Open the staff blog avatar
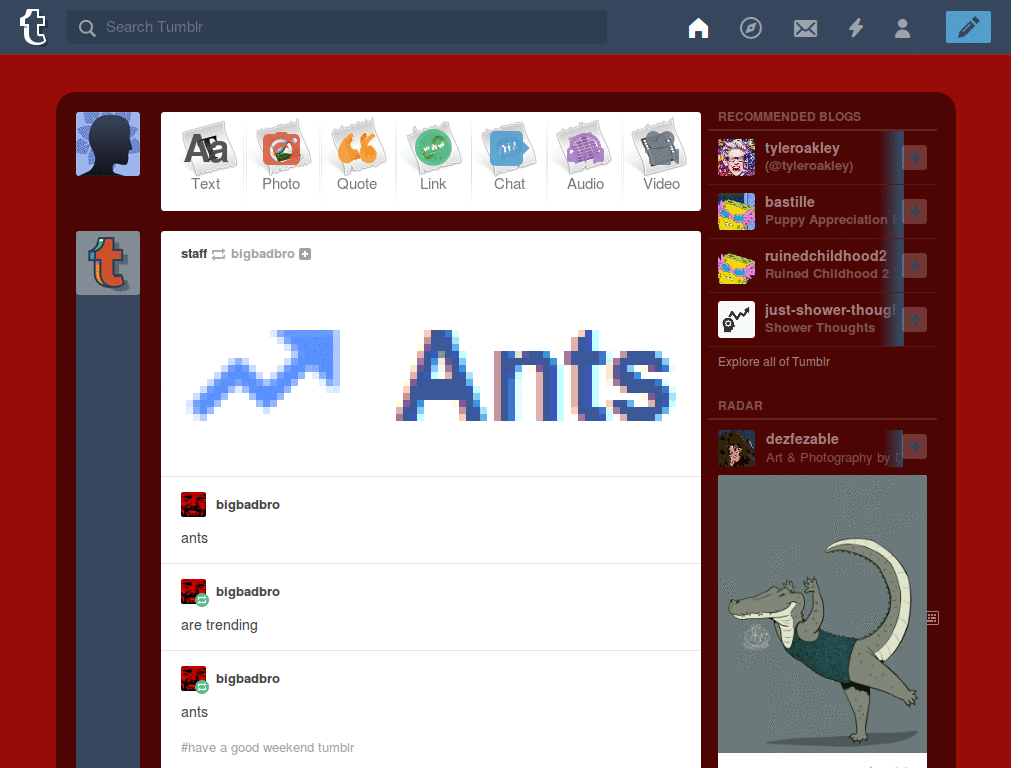The image size is (1024, 768). click(108, 263)
